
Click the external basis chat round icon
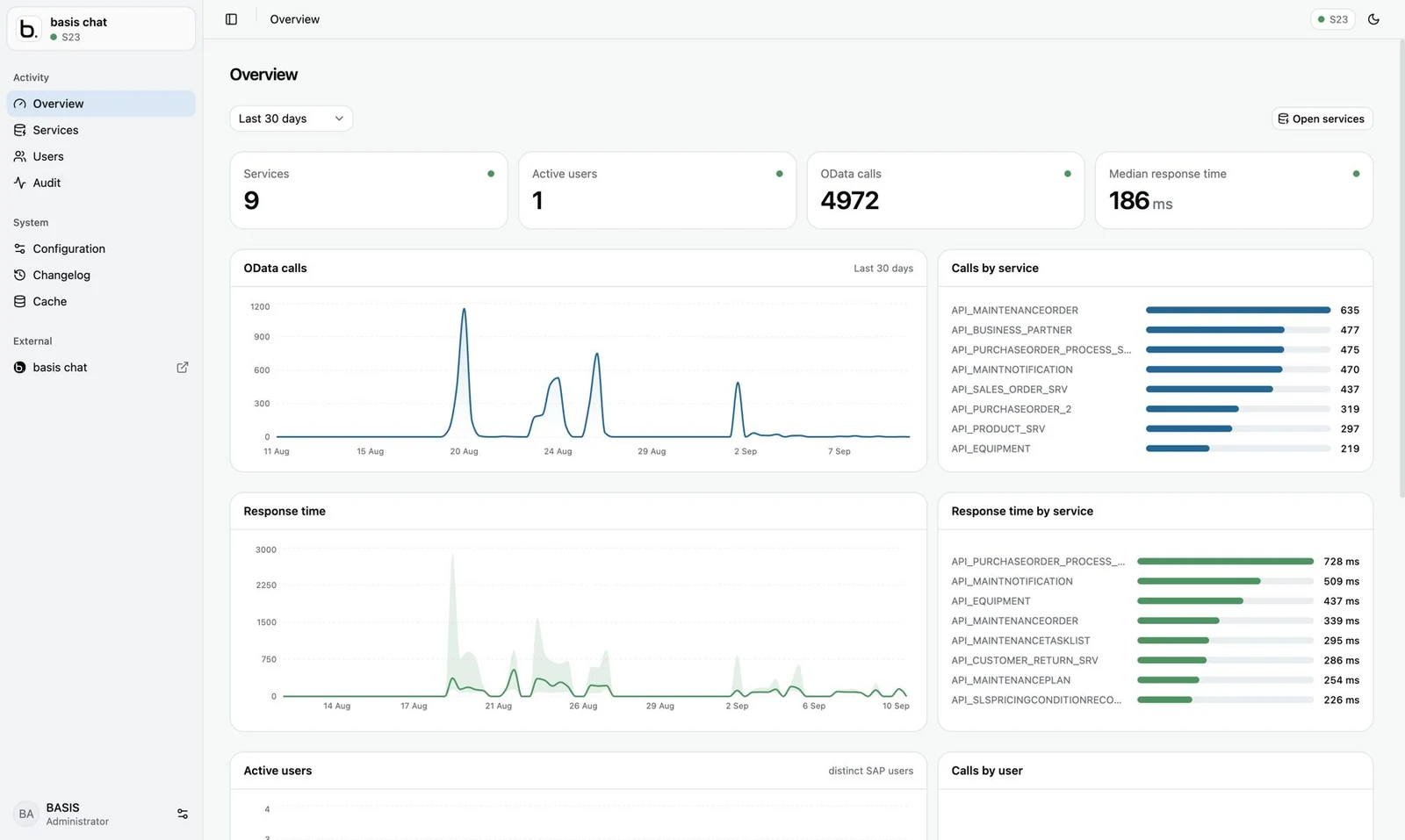(x=19, y=367)
